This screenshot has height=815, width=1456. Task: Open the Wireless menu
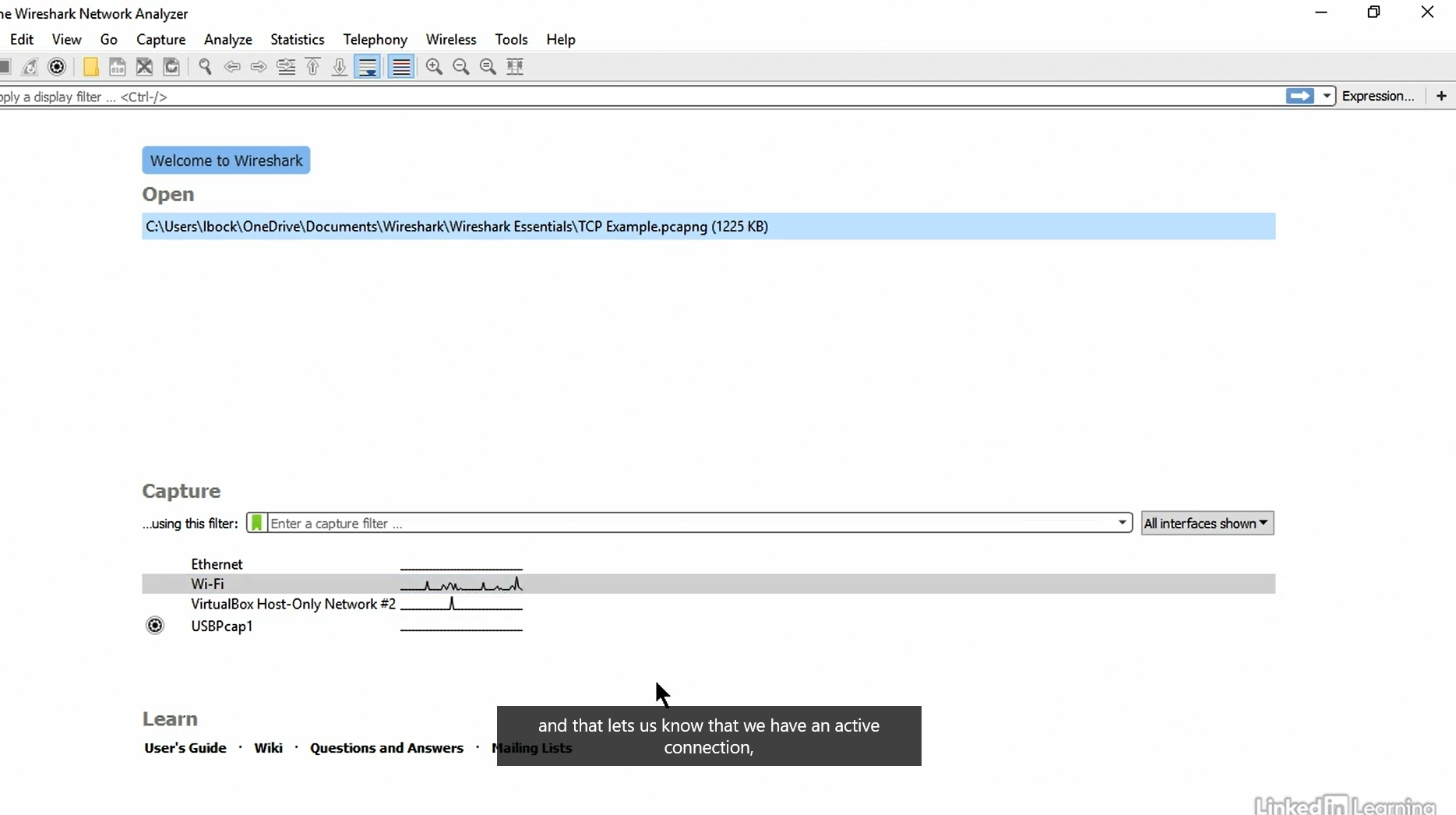(x=451, y=39)
